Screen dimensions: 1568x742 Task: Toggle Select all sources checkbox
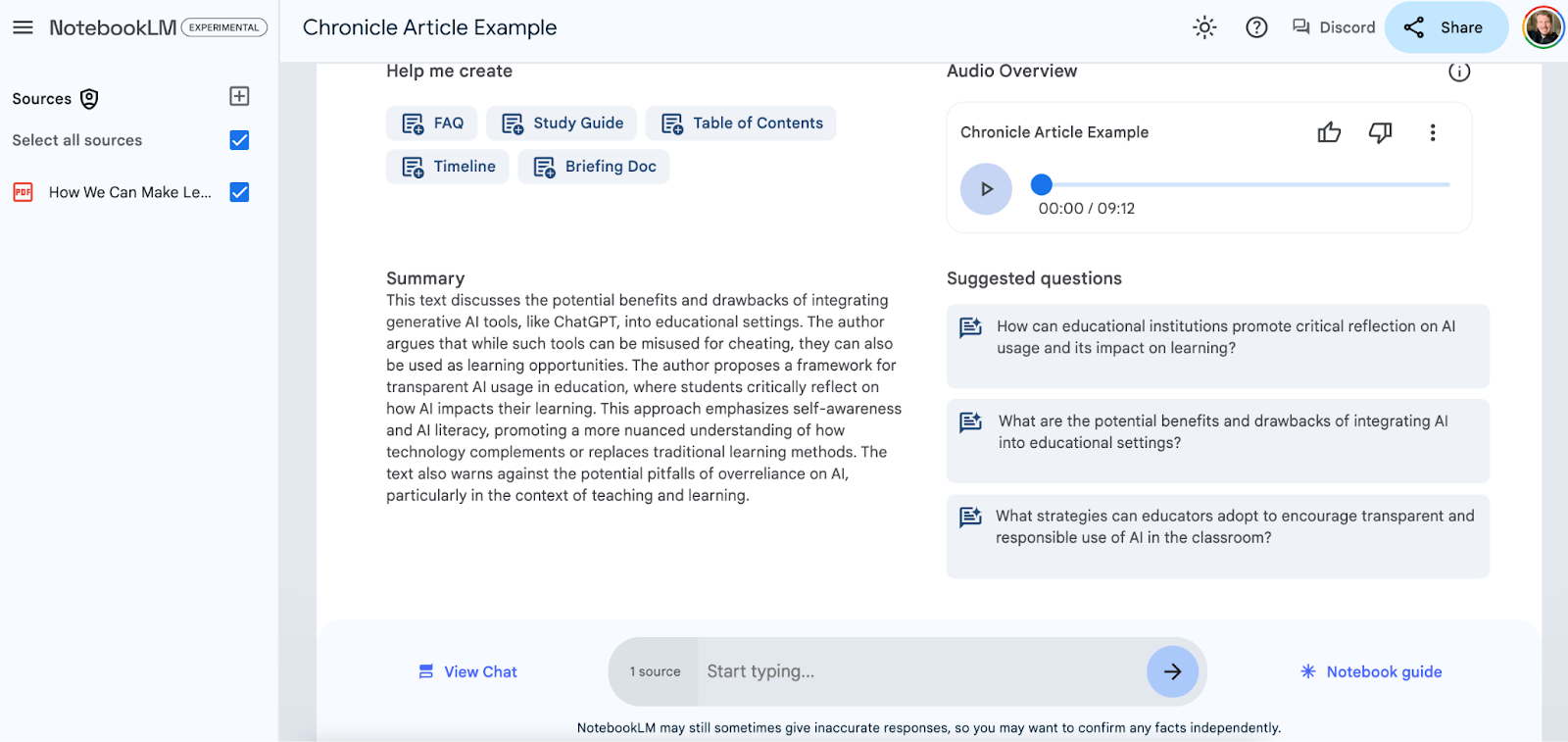[239, 140]
